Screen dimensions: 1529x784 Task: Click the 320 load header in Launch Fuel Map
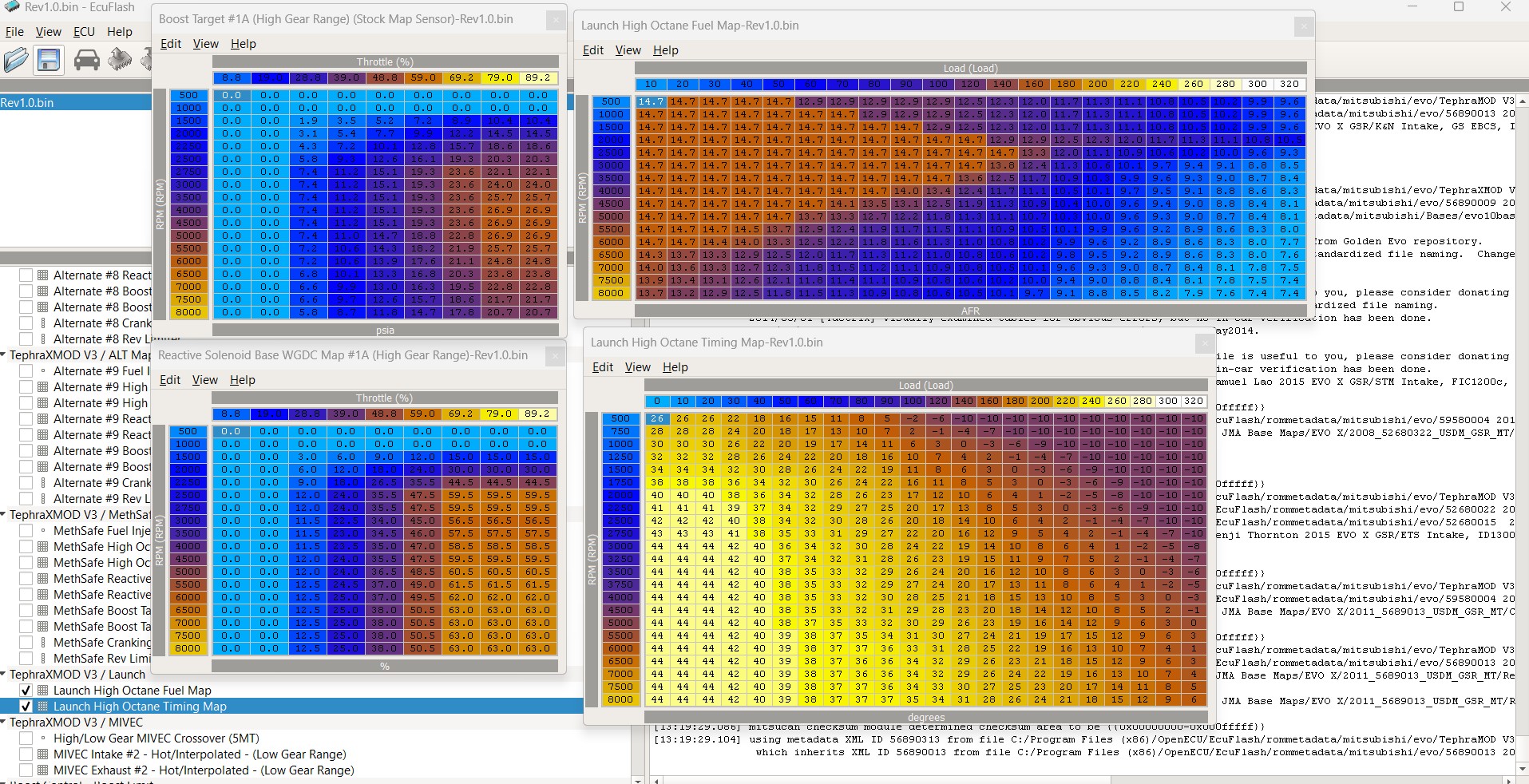point(1289,84)
